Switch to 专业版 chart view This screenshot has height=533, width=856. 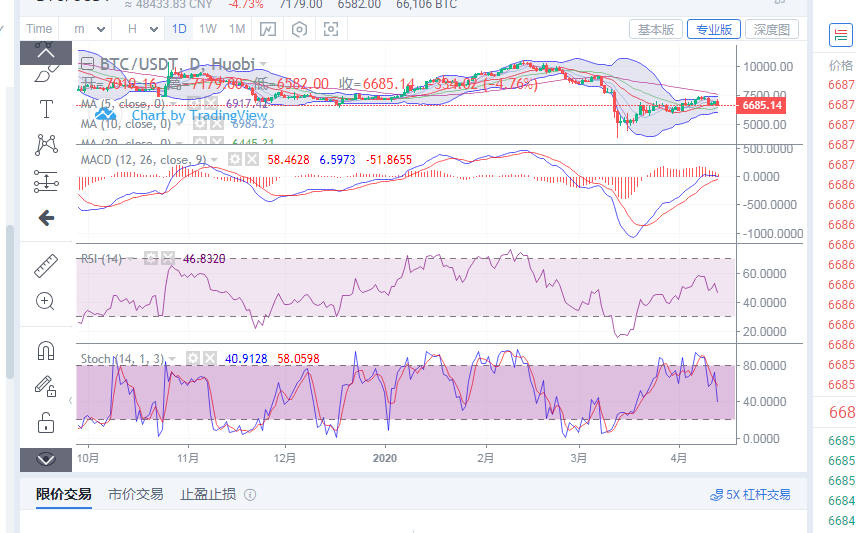714,29
